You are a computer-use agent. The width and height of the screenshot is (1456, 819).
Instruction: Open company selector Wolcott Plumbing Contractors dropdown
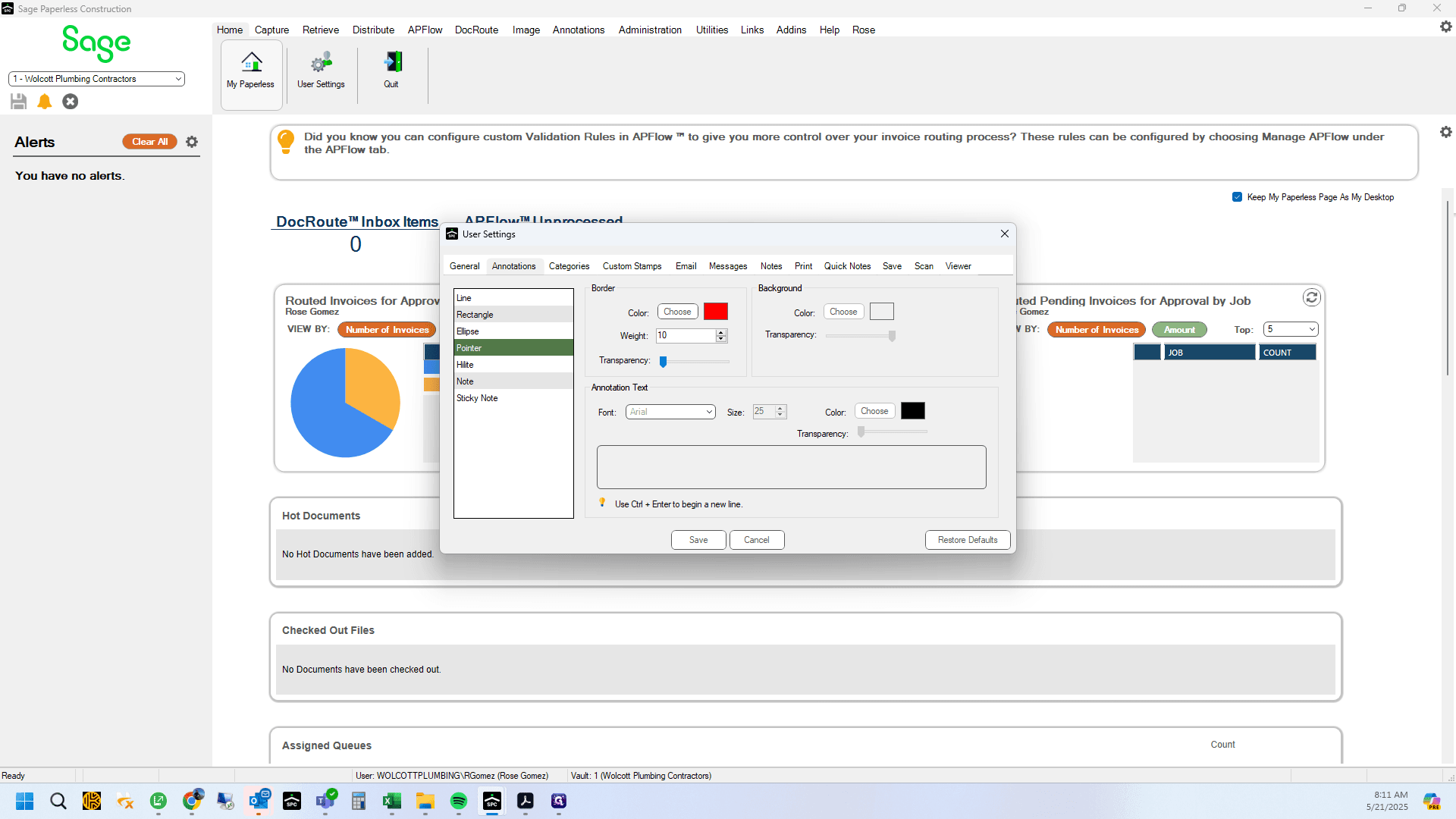96,79
